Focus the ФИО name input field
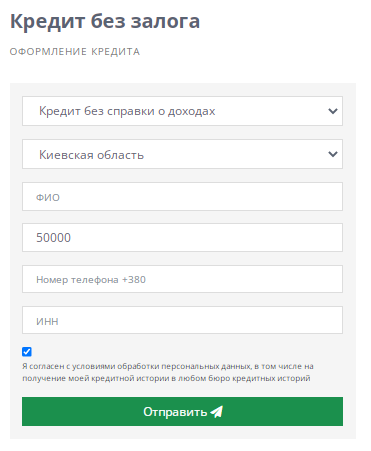Viewport: 371px width, 451px height. (x=182, y=197)
